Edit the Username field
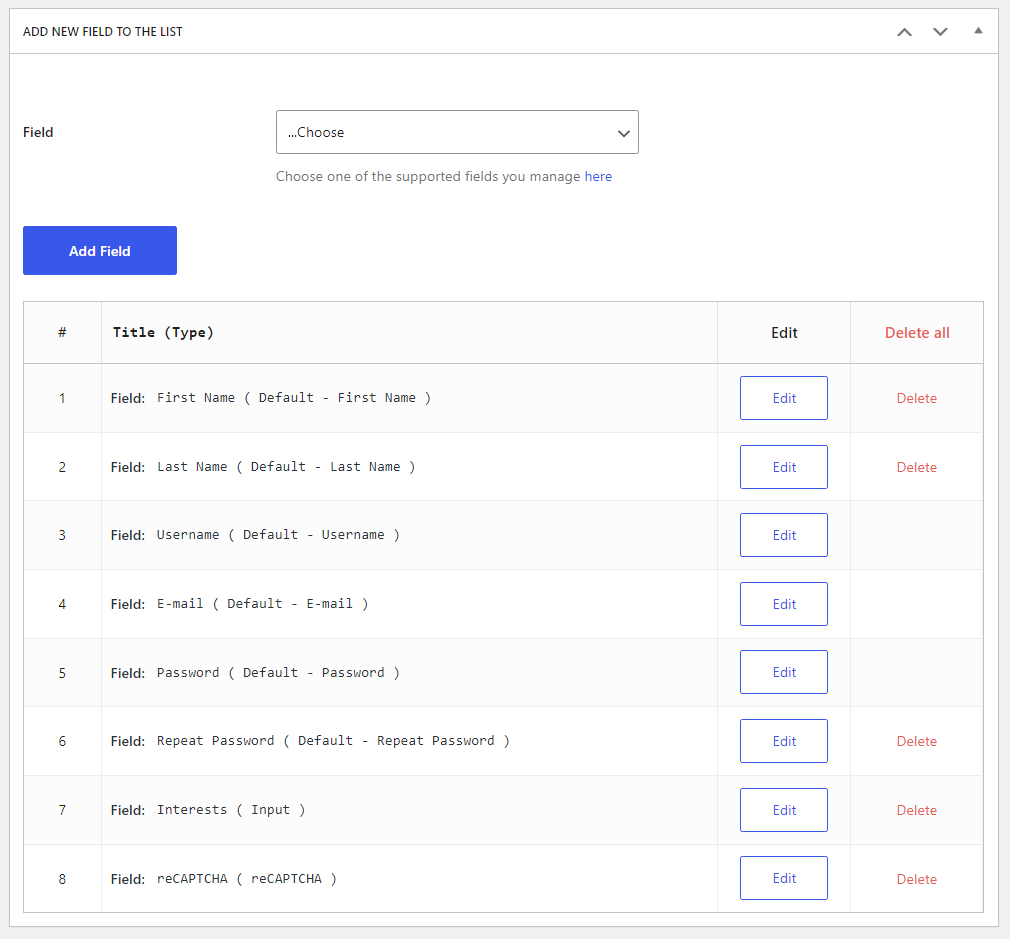Screen dimensions: 1010x939 [x=784, y=535]
